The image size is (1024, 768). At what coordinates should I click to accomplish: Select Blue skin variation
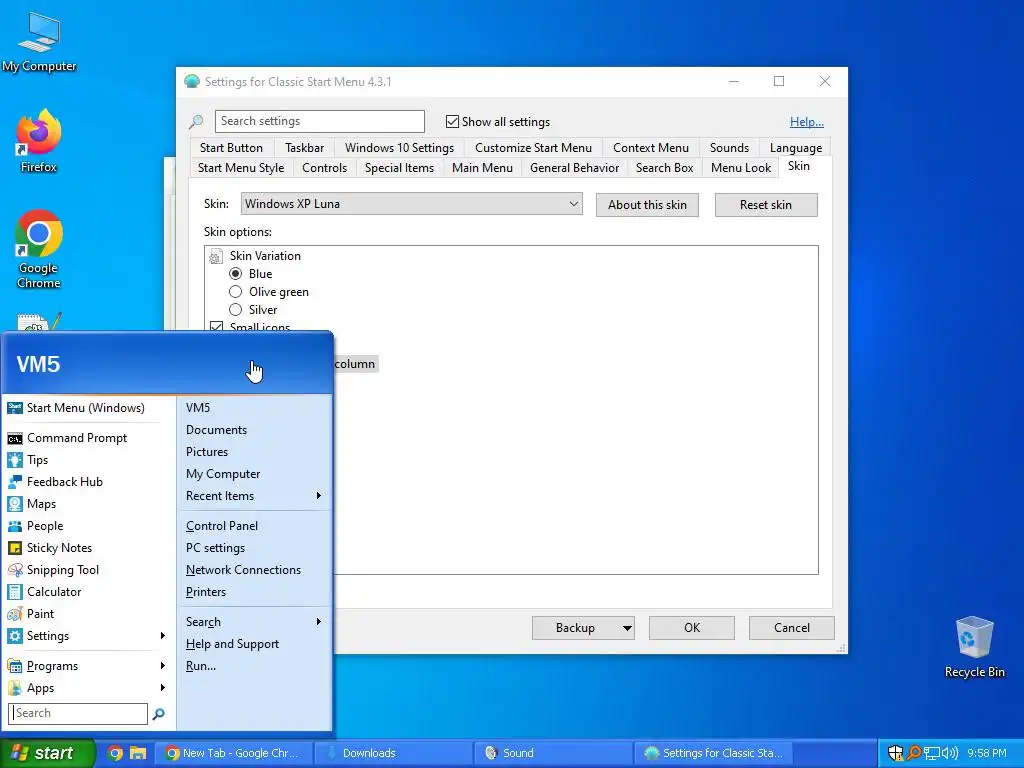236,274
